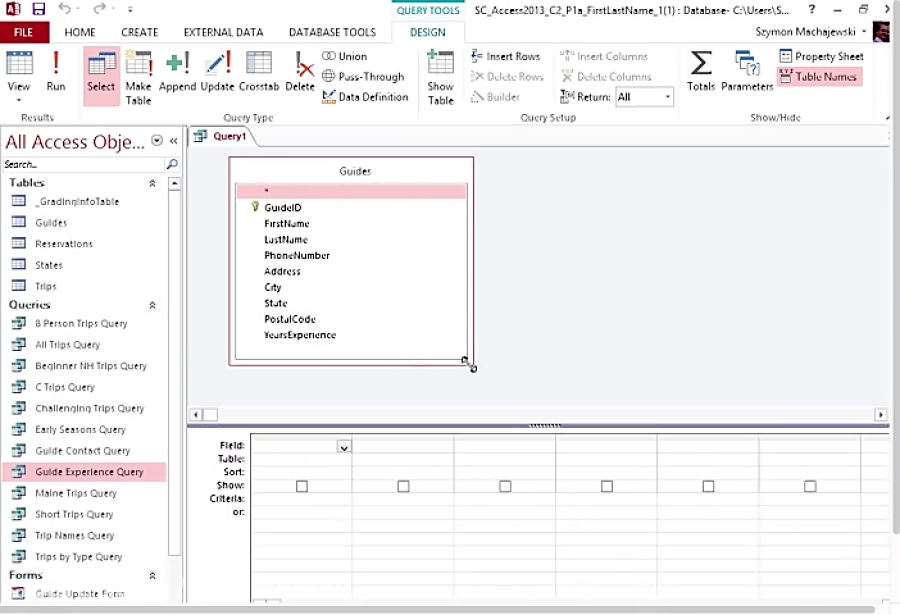Image resolution: width=900 pixels, height=615 pixels.
Task: Choose the Append query icon
Action: point(177,71)
